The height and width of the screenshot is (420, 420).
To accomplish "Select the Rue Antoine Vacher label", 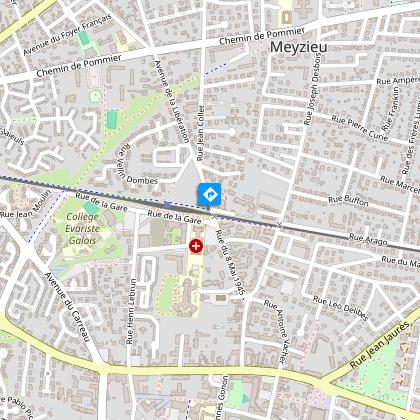I will pos(275,331).
